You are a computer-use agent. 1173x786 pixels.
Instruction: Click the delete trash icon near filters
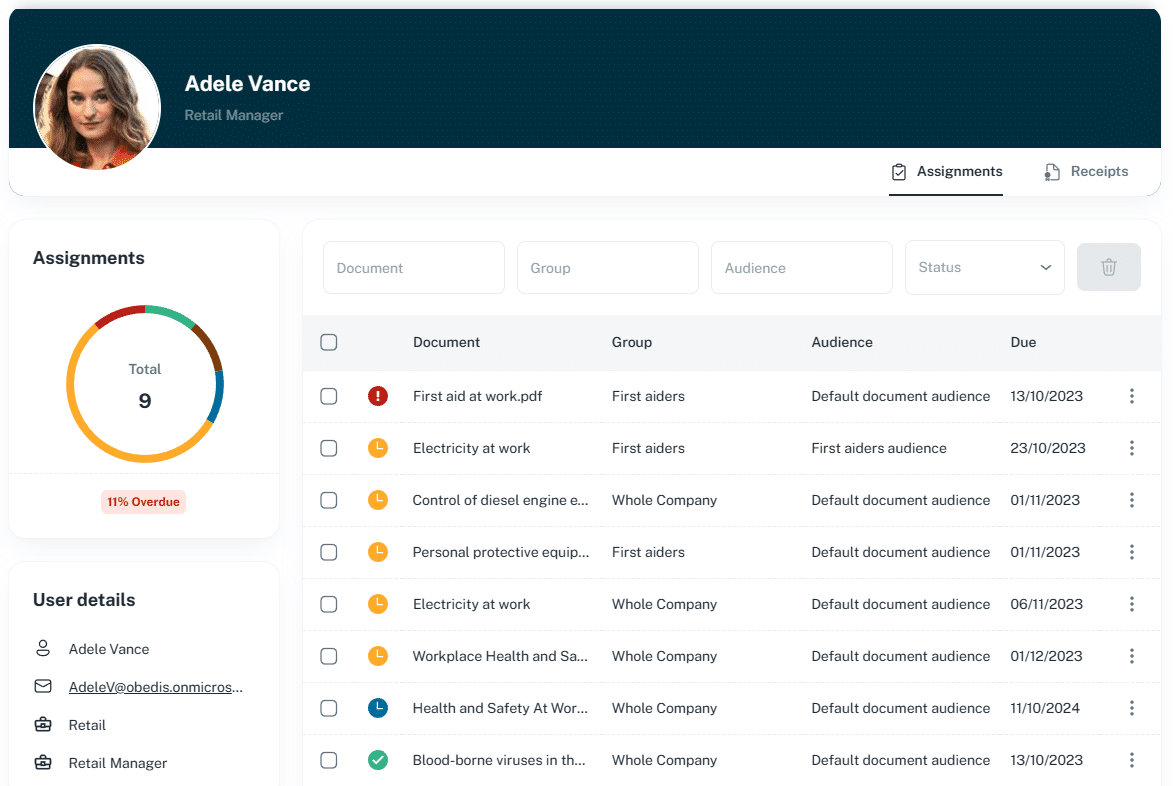point(1108,267)
